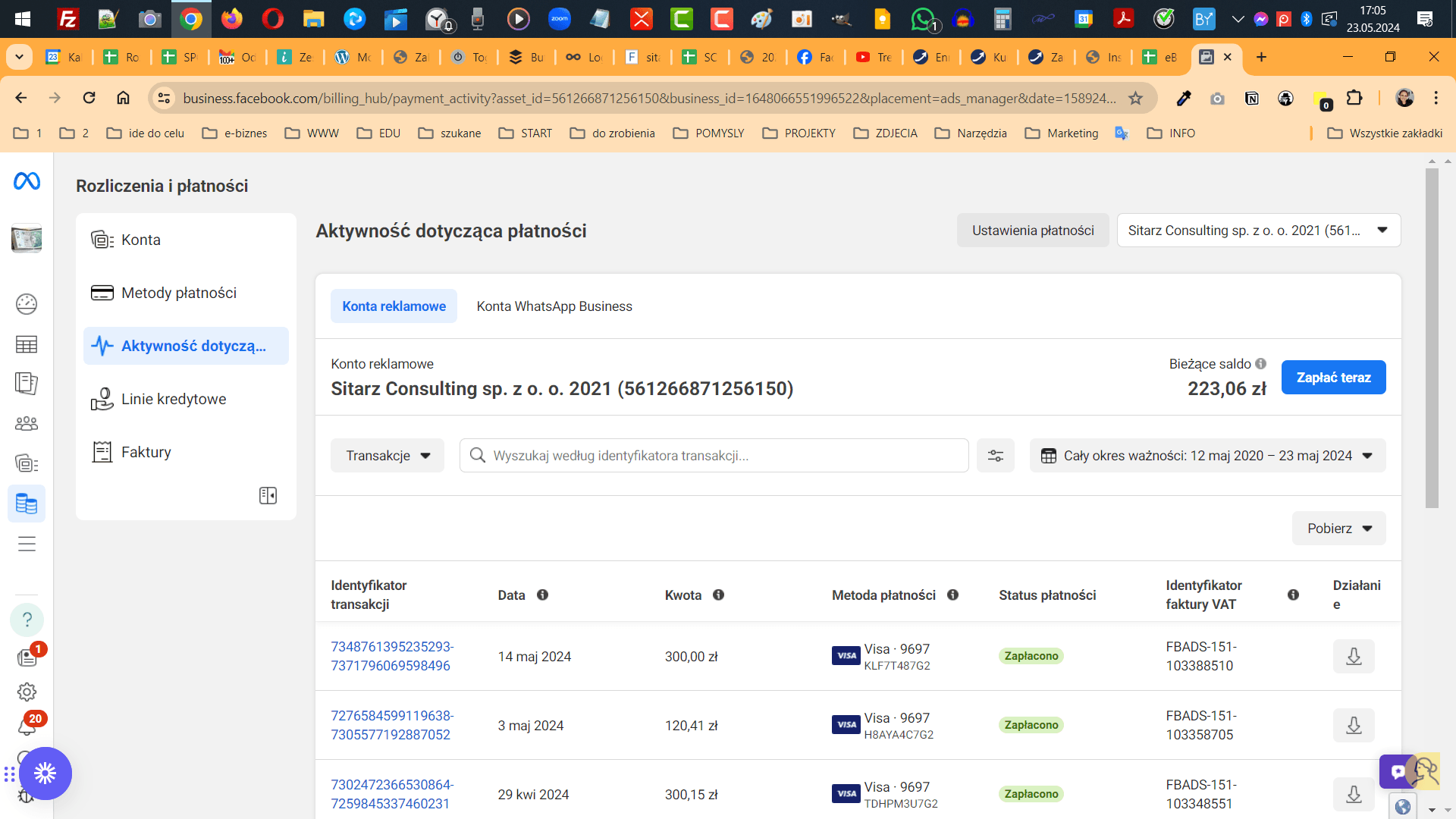
Task: Open notifications bell with 20 badge
Action: tap(27, 726)
